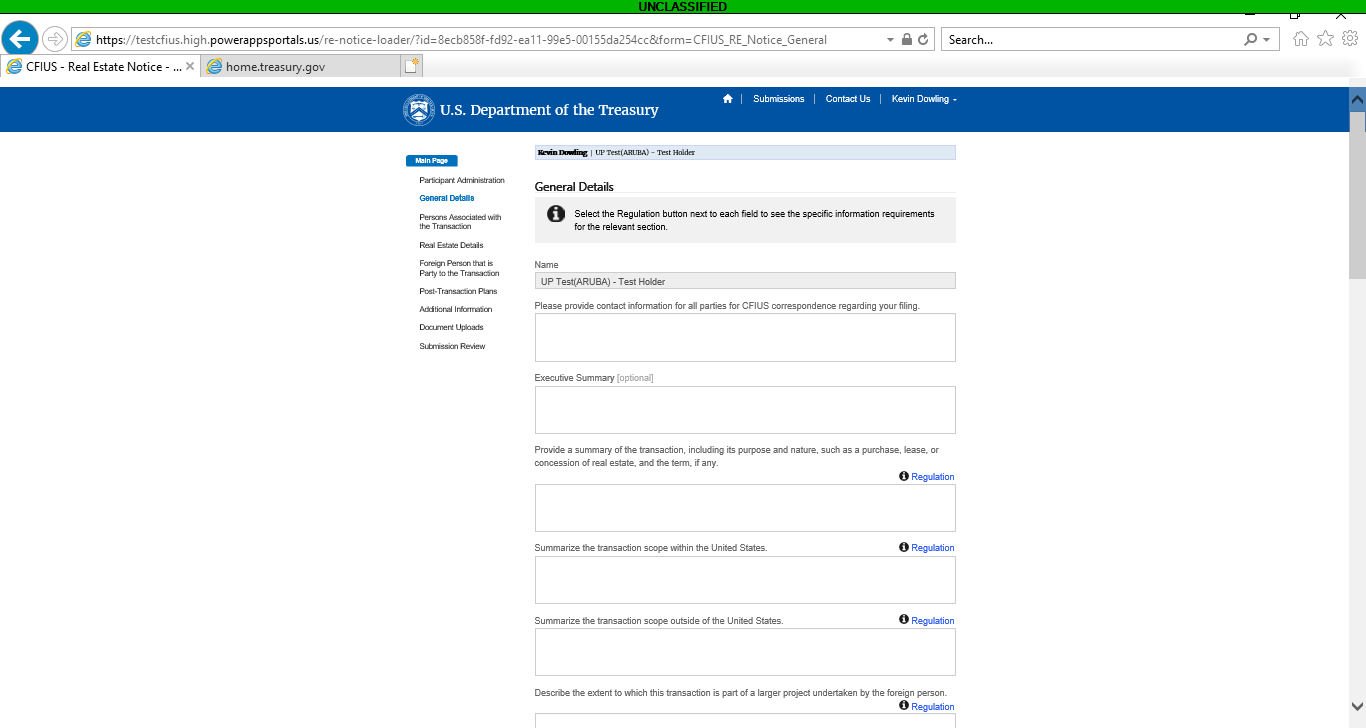Click the search magnifier icon in browser
Viewport: 1366px width, 728px height.
point(1250,40)
